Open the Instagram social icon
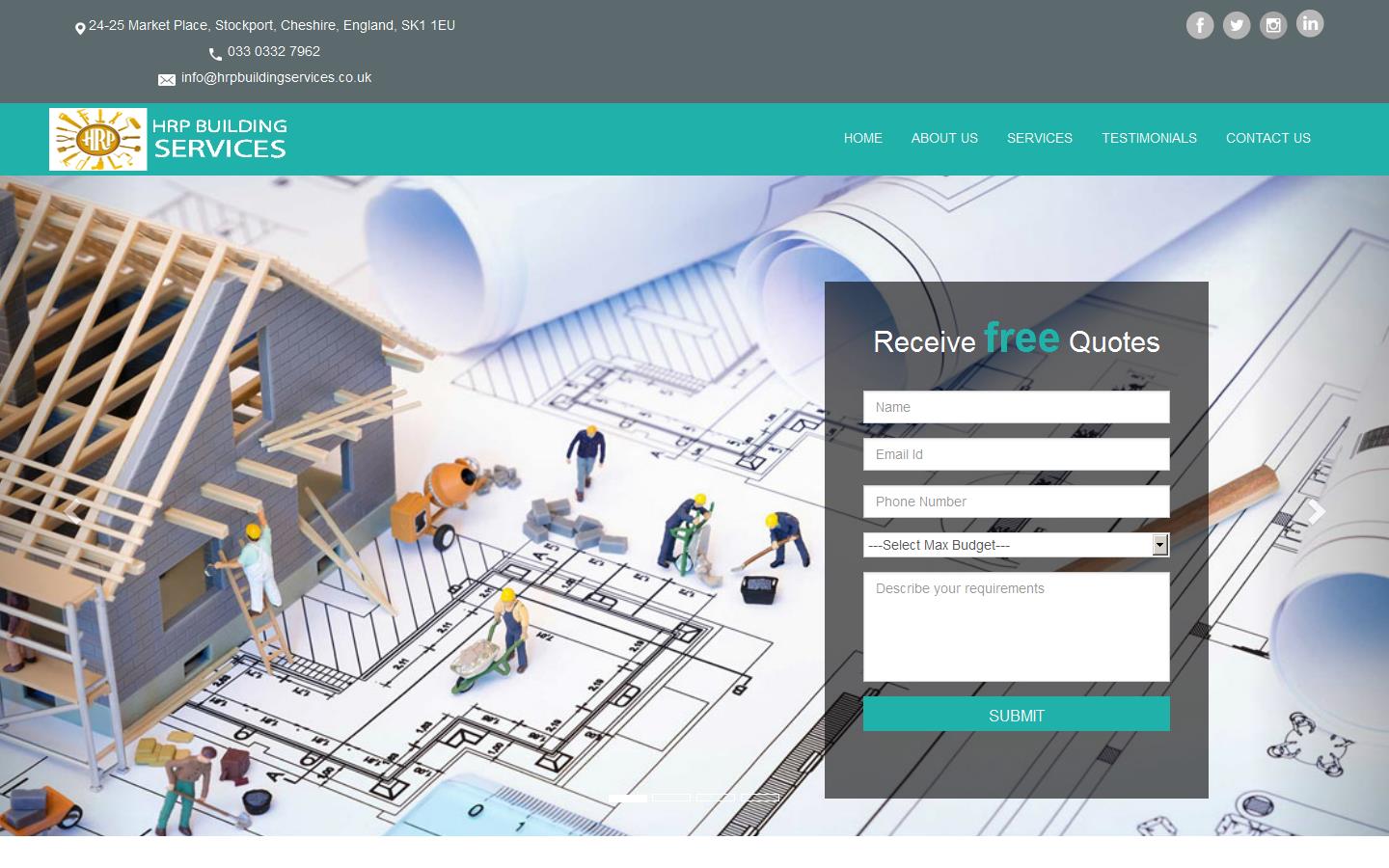This screenshot has height=868, width=1389. 1273,25
